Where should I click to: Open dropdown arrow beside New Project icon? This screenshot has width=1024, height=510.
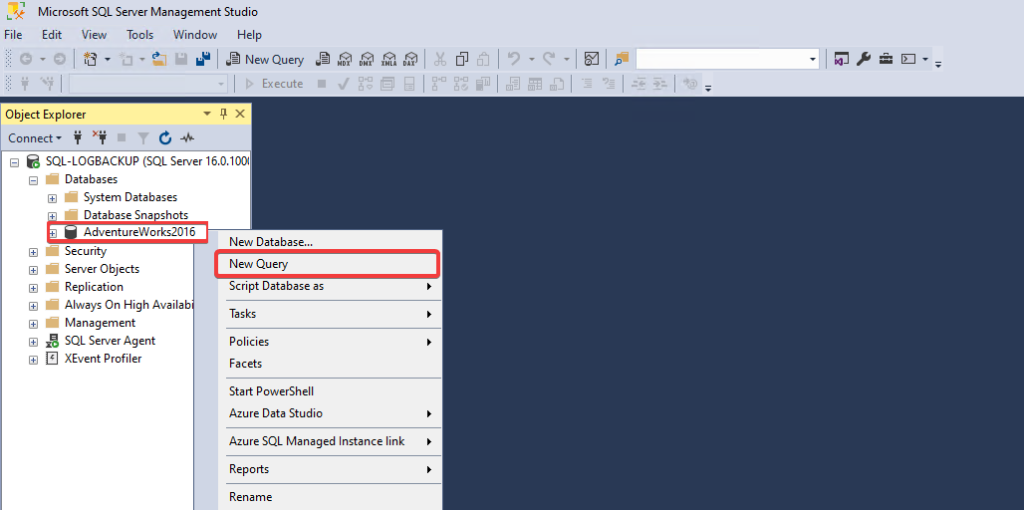(107, 59)
